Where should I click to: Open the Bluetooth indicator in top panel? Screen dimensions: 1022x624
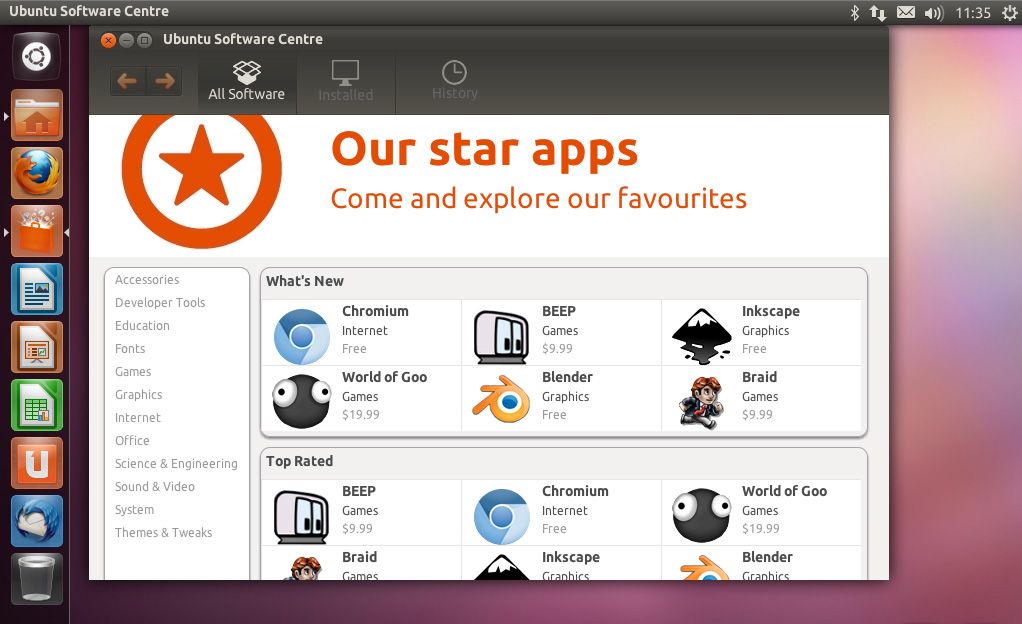tap(854, 12)
